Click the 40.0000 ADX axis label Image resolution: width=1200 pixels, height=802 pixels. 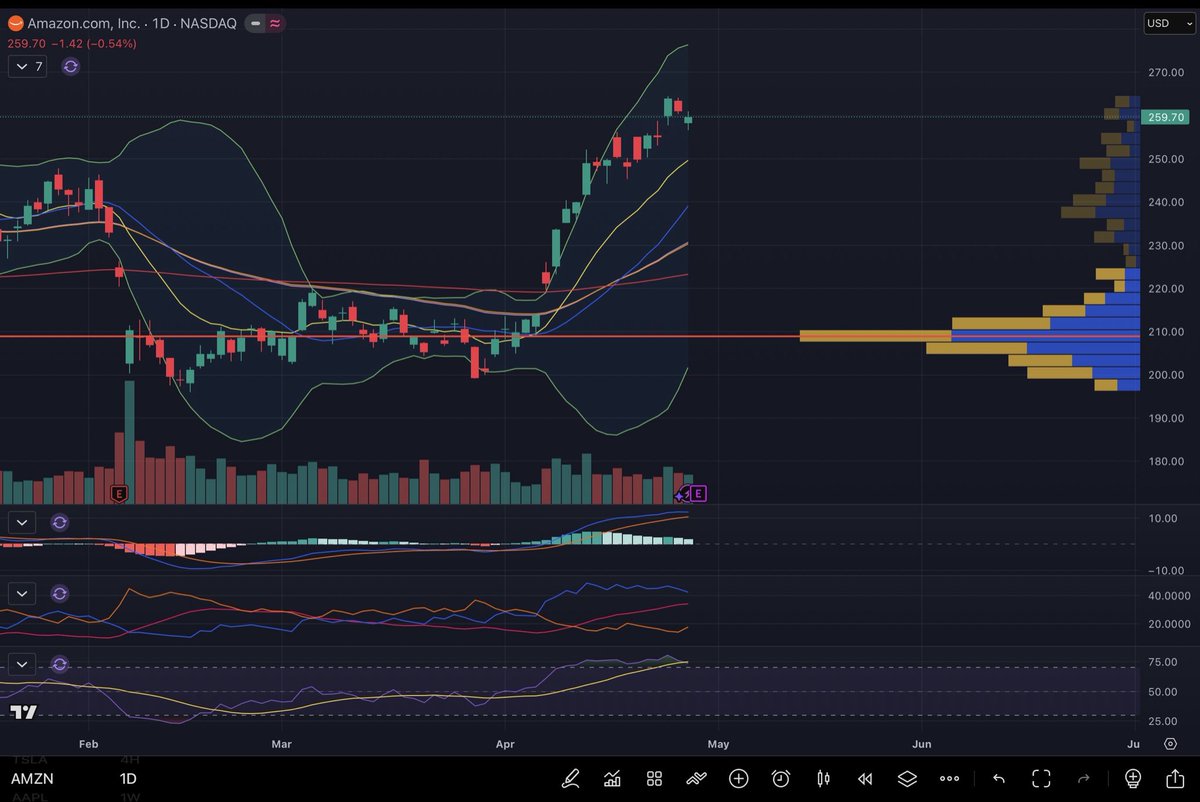click(1168, 596)
